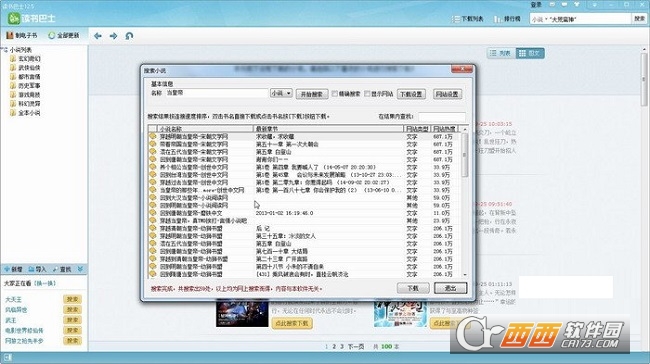Click the results list scrollbar thumb
Screen dimensions: 650x364
click(465, 155)
